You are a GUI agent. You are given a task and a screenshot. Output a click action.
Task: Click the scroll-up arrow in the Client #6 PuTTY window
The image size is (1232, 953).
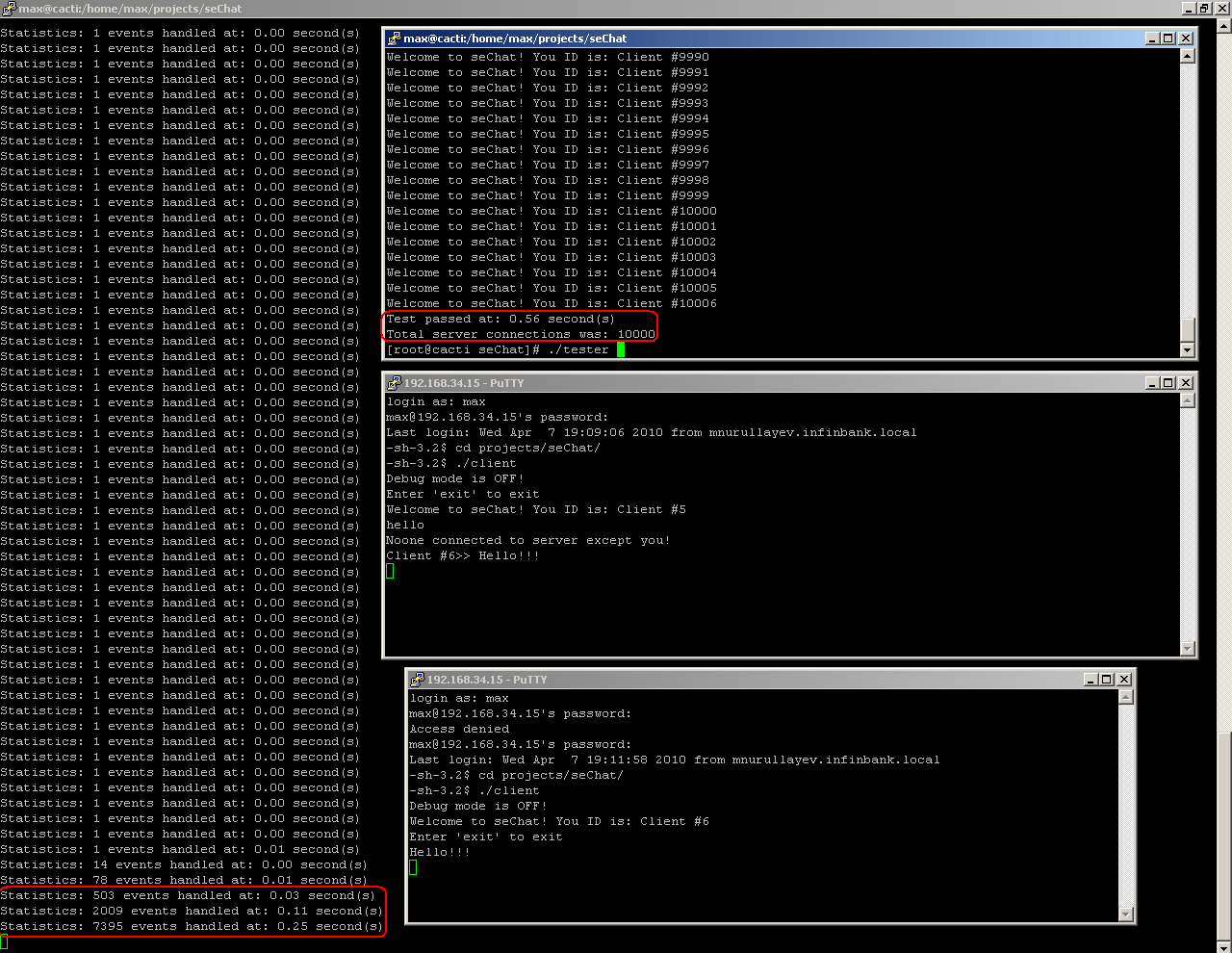pyautogui.click(x=1126, y=697)
